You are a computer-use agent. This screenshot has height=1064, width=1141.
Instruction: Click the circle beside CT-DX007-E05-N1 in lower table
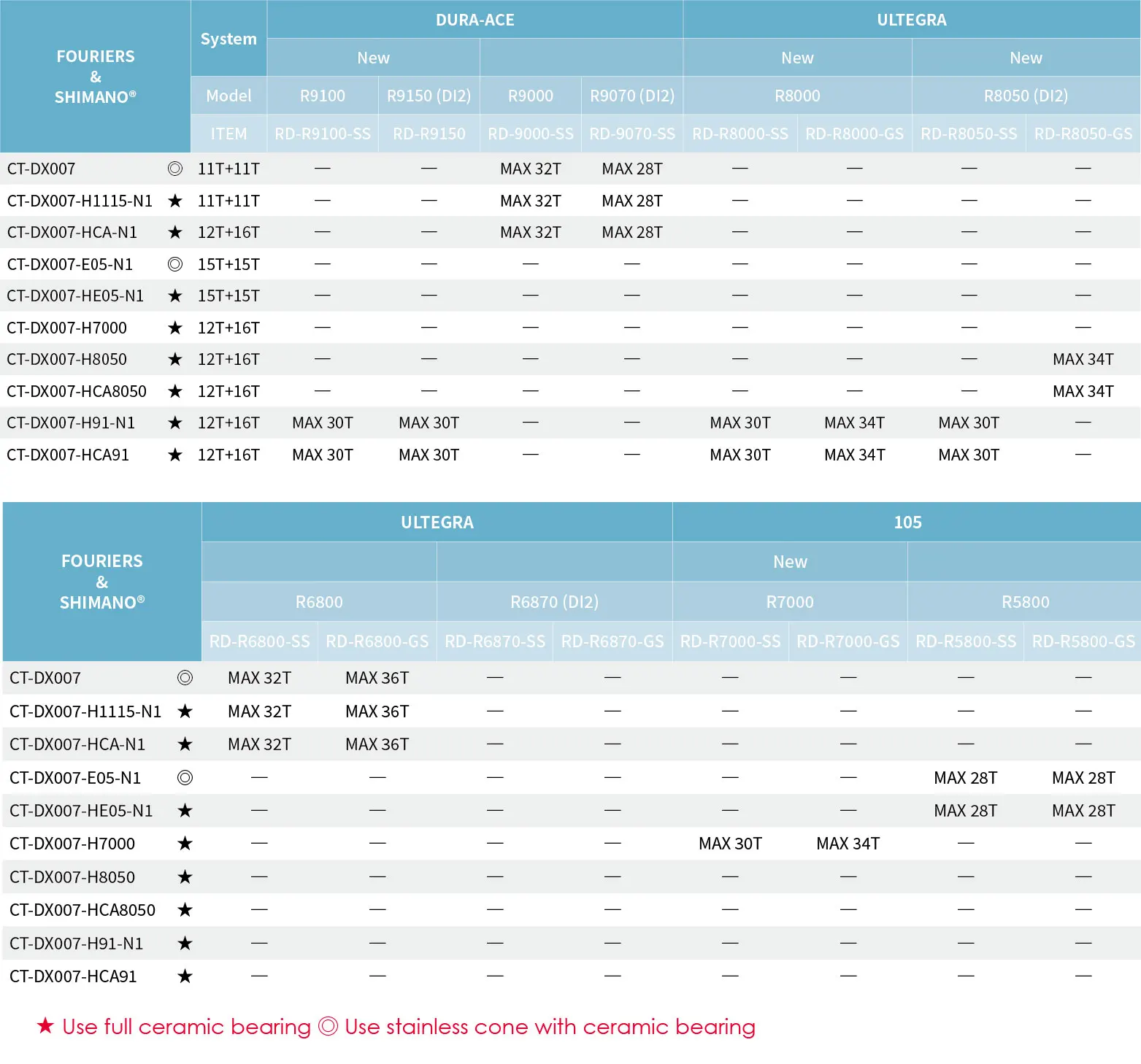(x=185, y=777)
